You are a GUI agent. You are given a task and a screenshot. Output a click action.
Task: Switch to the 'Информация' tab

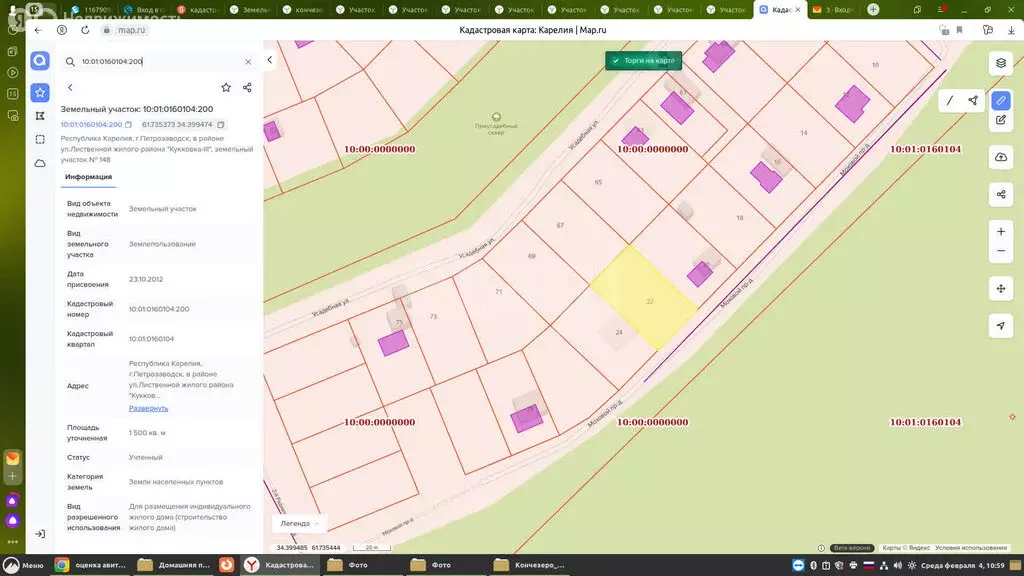coord(88,177)
